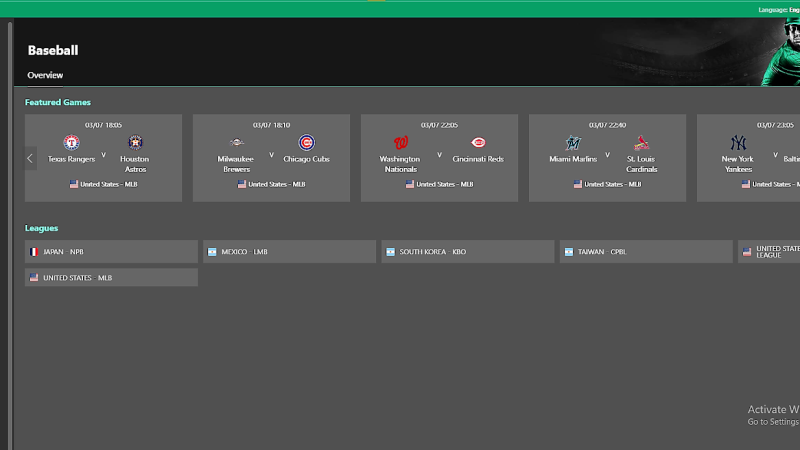
Task: Go to previous featured games with left arrow
Action: [x=30, y=159]
